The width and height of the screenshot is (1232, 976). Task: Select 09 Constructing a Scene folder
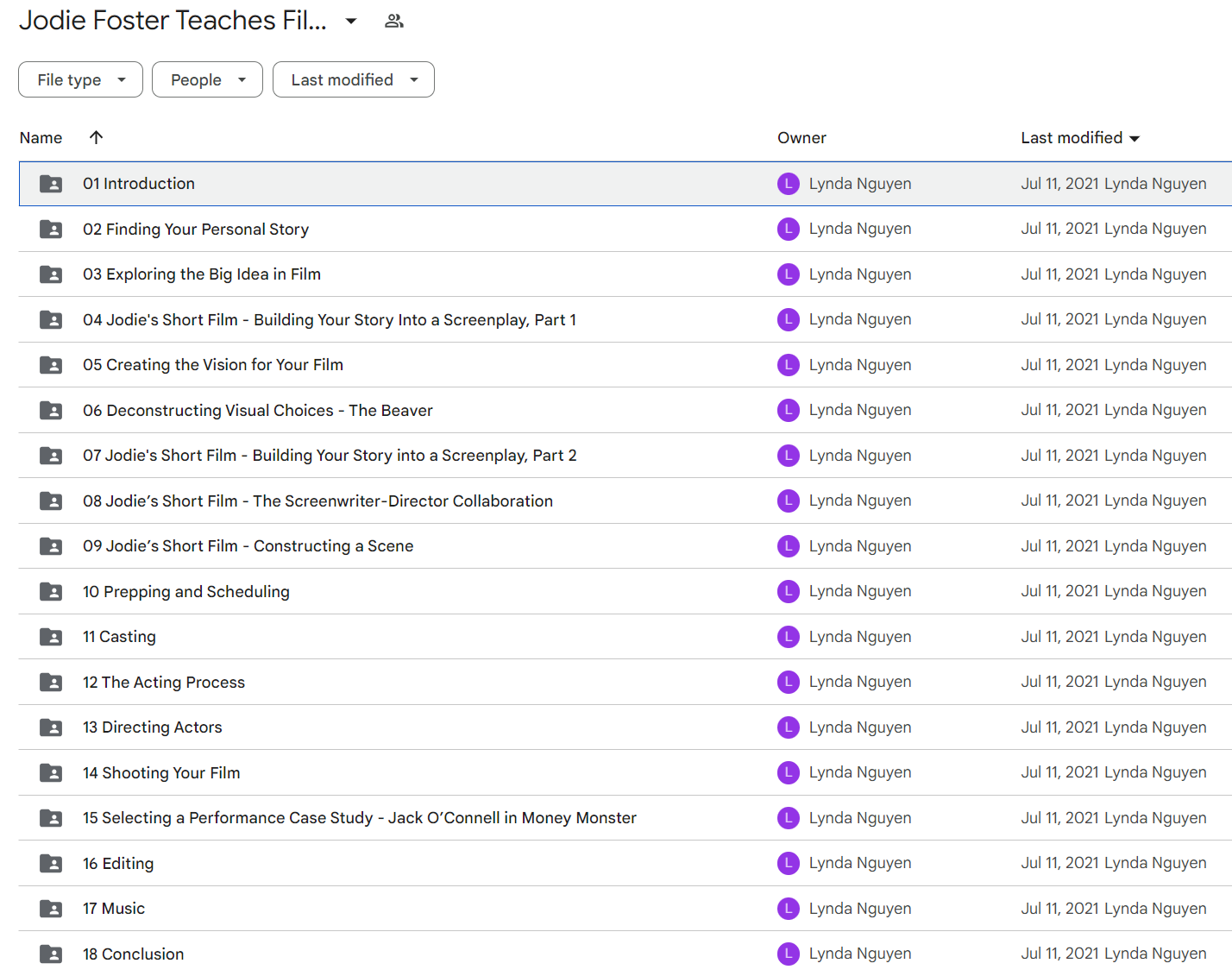(248, 546)
